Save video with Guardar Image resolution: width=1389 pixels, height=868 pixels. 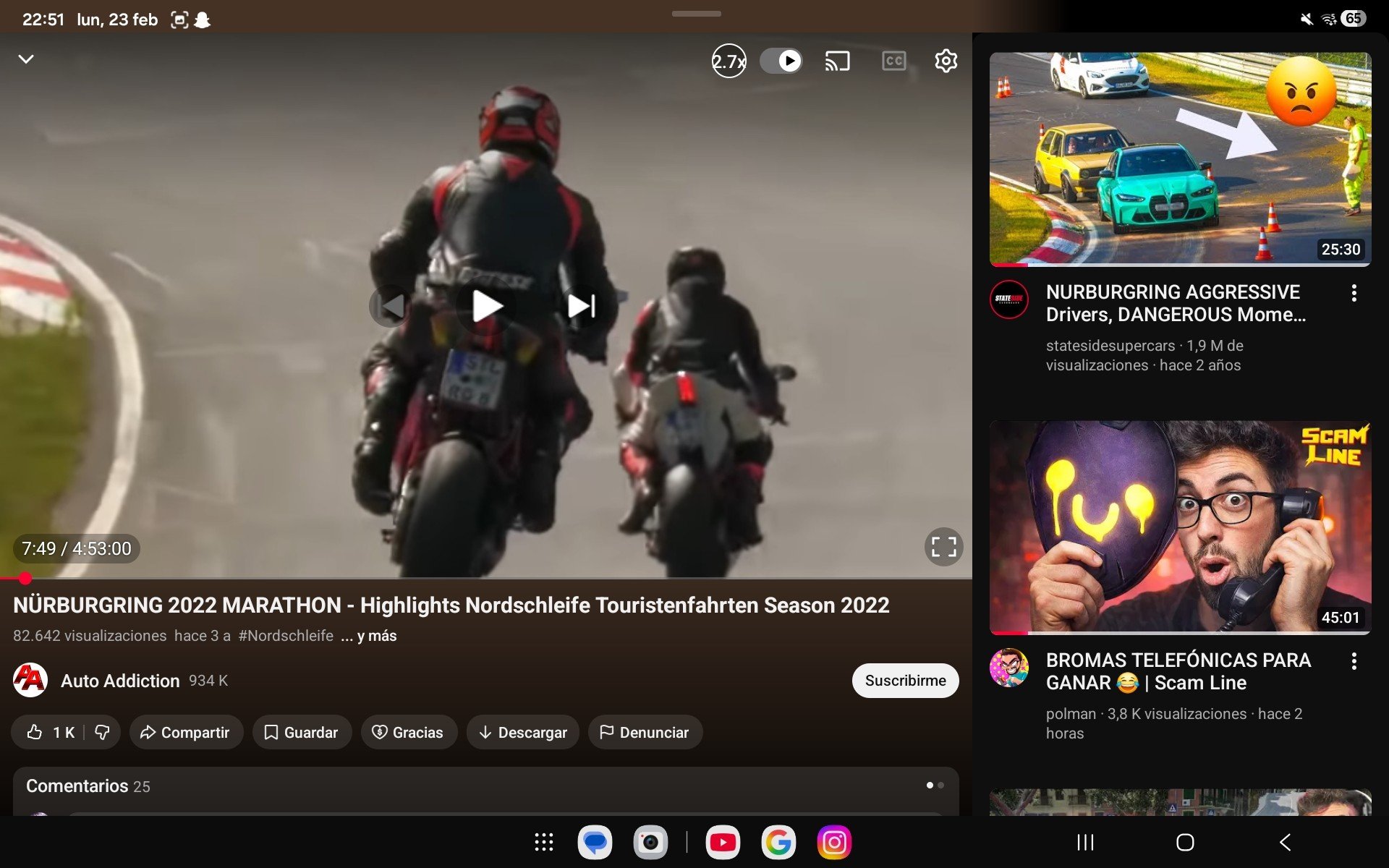pos(301,732)
